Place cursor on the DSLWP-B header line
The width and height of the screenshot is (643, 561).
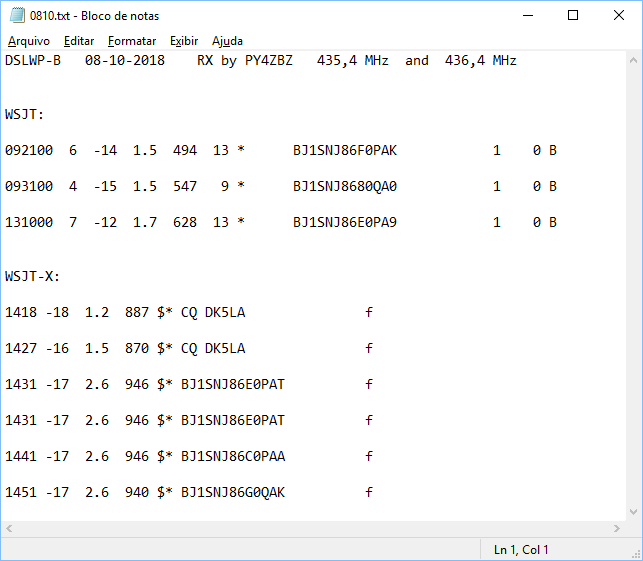(260, 61)
